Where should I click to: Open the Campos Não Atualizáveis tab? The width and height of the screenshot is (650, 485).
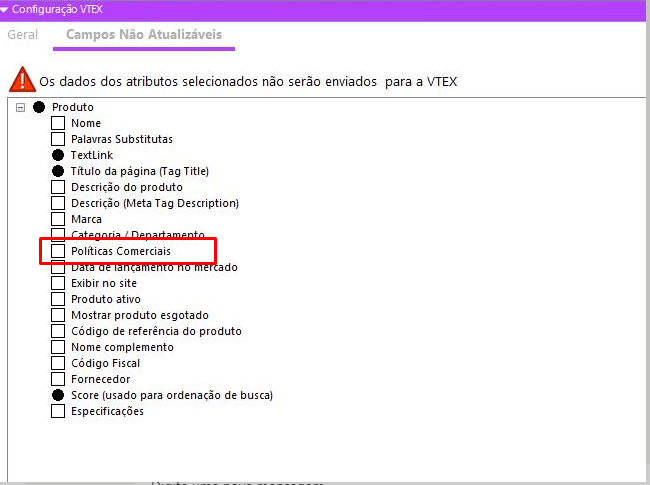tap(144, 34)
